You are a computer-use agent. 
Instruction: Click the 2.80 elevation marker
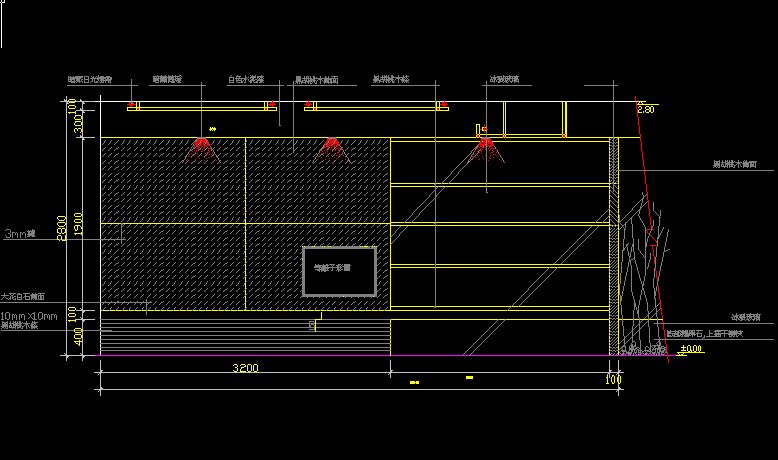645,109
